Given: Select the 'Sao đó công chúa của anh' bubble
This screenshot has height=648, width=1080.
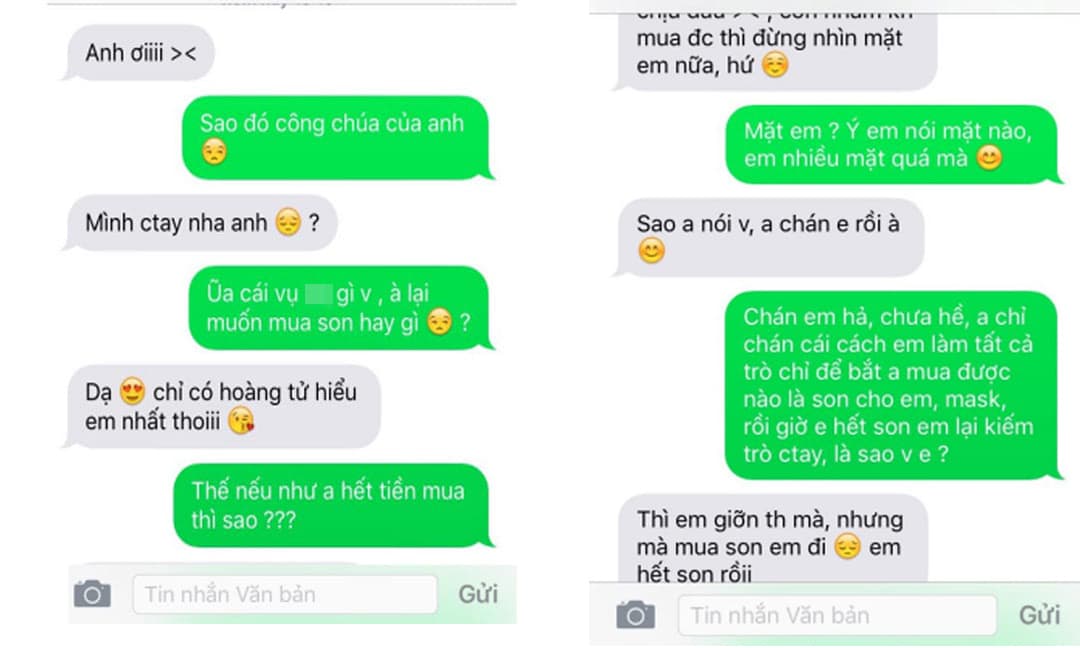Looking at the screenshot, I should tap(338, 138).
